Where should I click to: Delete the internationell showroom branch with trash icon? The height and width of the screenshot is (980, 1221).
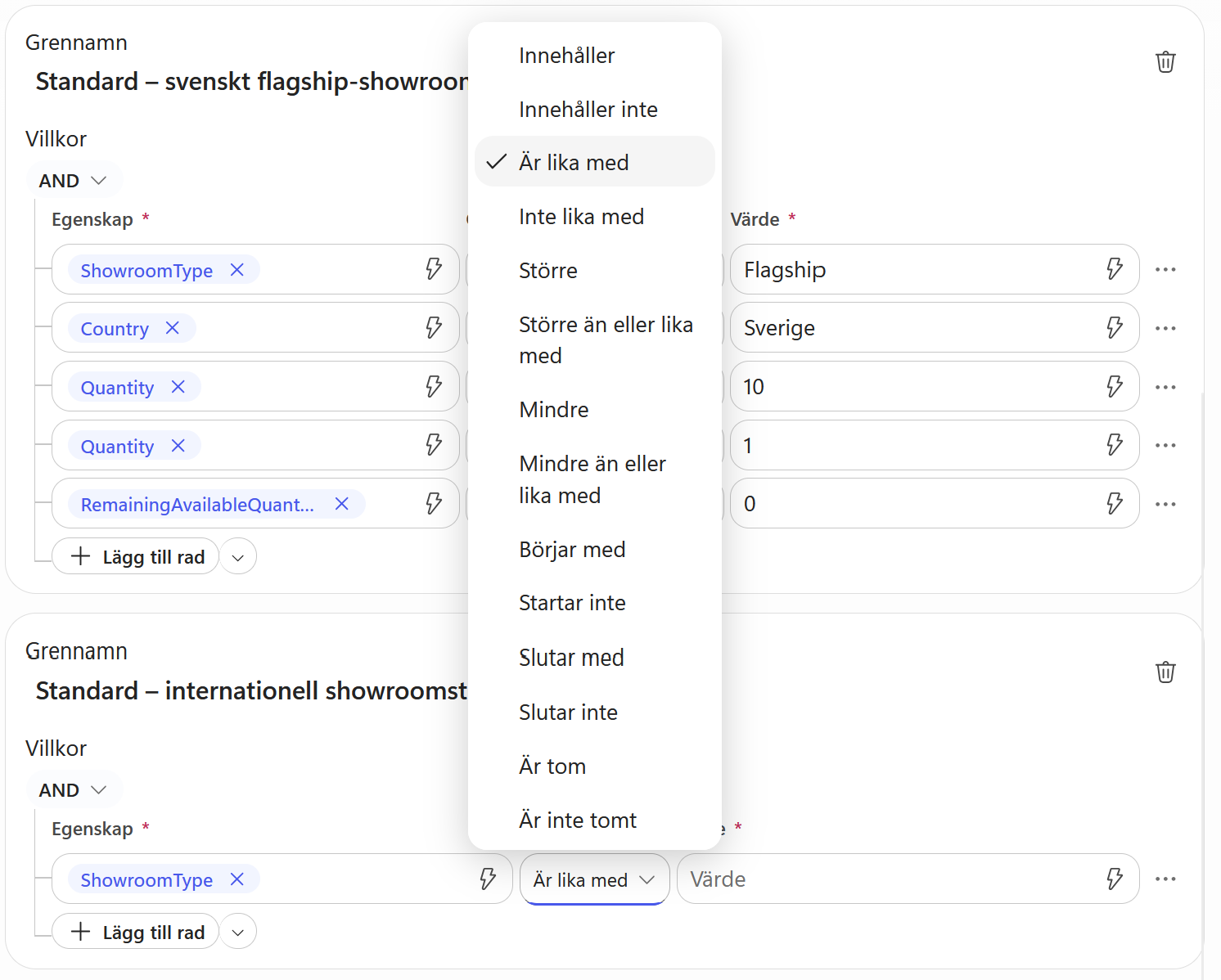pos(1165,672)
